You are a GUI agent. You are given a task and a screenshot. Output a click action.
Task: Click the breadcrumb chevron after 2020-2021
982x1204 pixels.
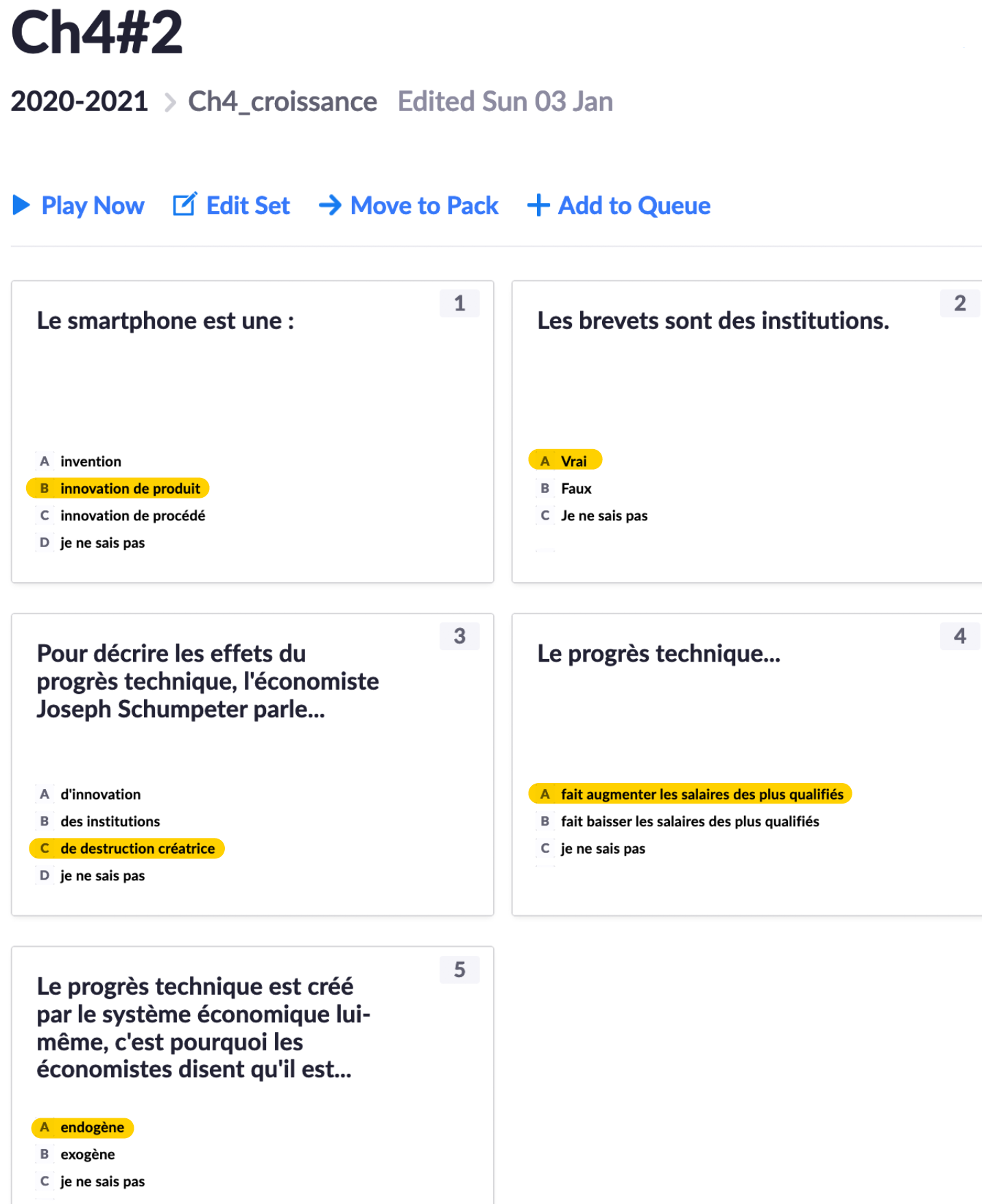[170, 103]
